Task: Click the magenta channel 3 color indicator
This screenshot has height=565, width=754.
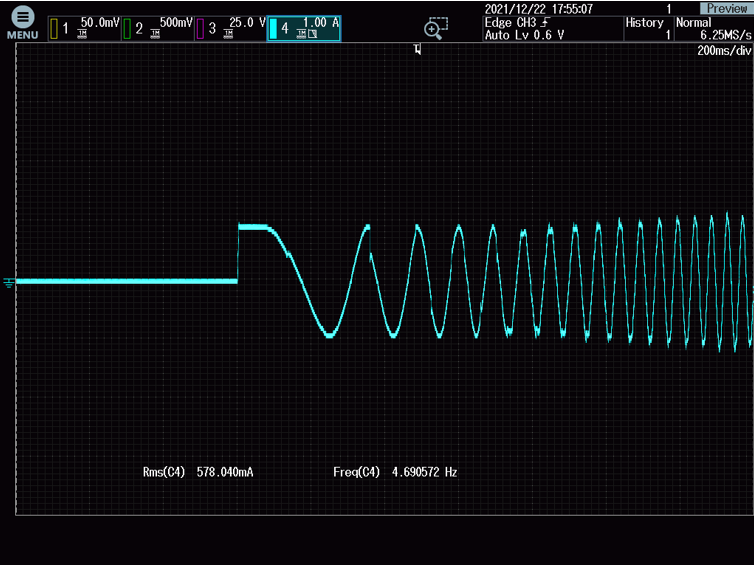Action: coord(200,29)
